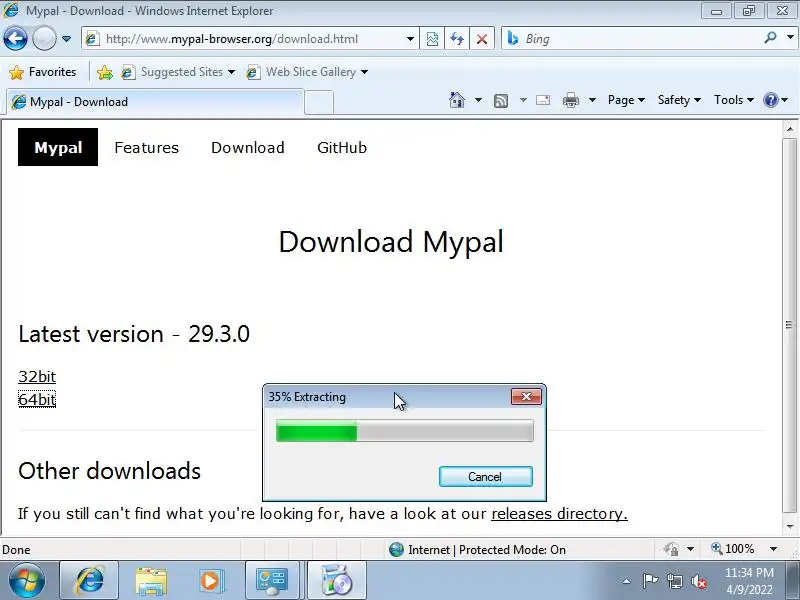The height and width of the screenshot is (600, 800).
Task: Click the taskbar clock 11:34 PM
Action: coord(749,572)
